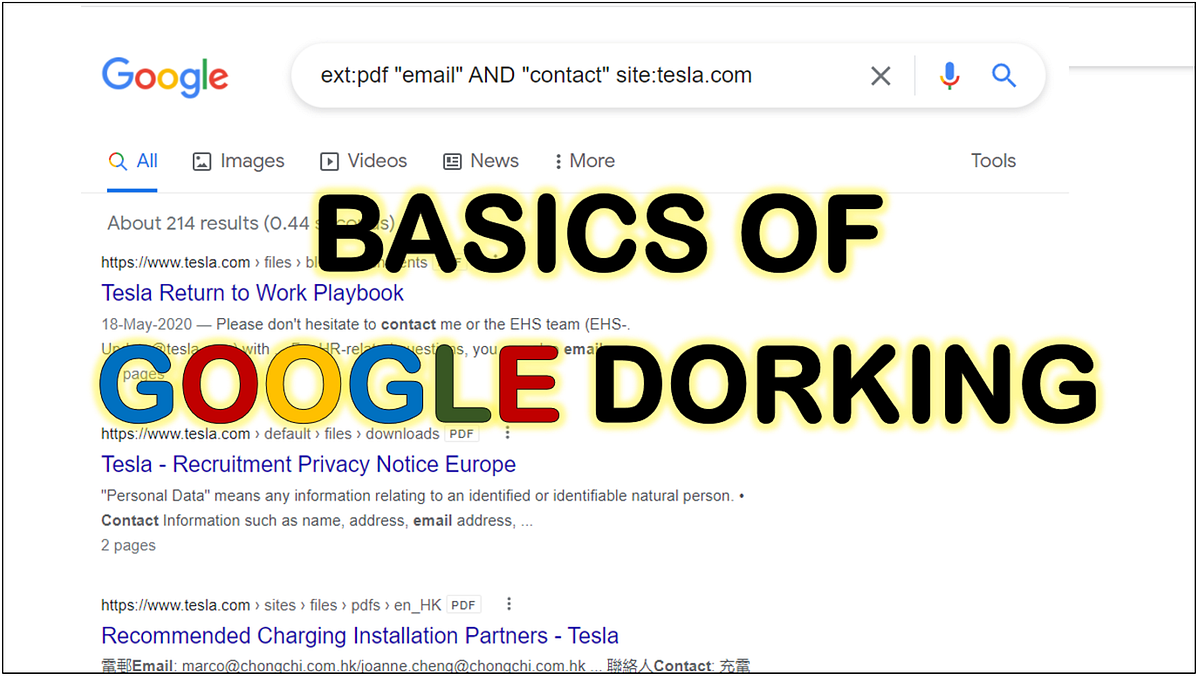Click the camera icon on the Images tab
Screen dimensions: 1200x677
point(203,160)
